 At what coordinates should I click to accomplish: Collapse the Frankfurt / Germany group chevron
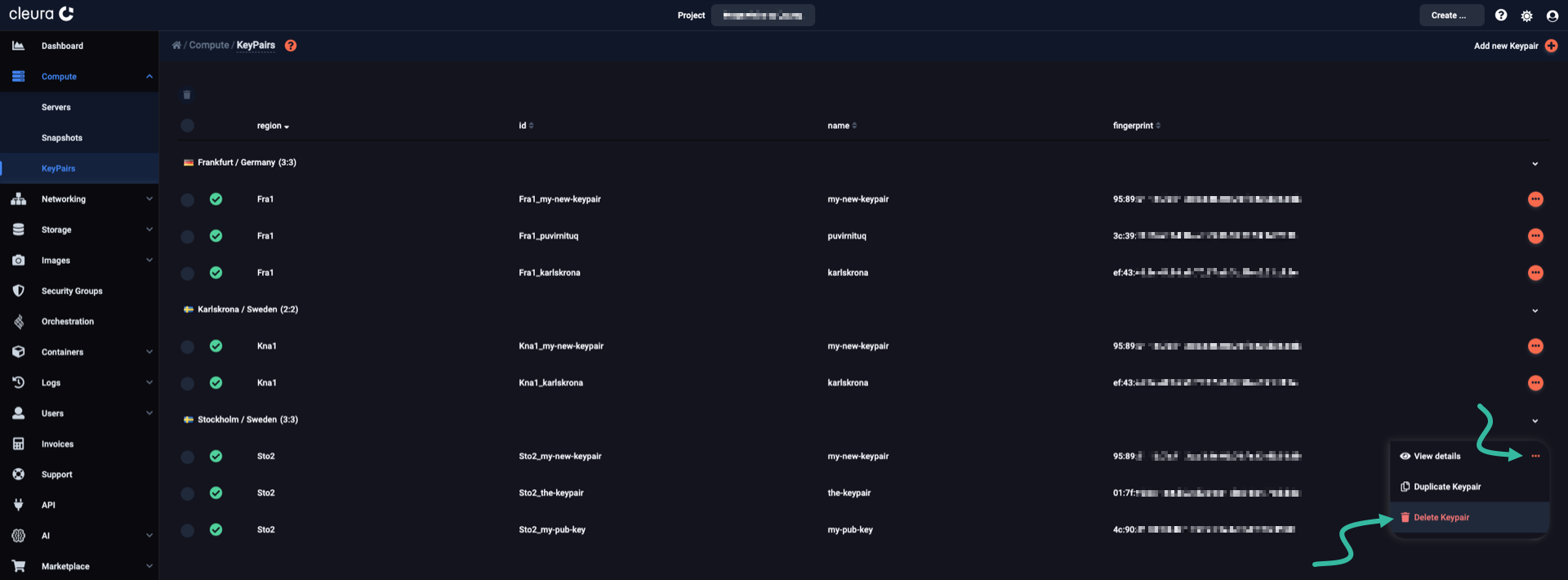tap(1535, 163)
